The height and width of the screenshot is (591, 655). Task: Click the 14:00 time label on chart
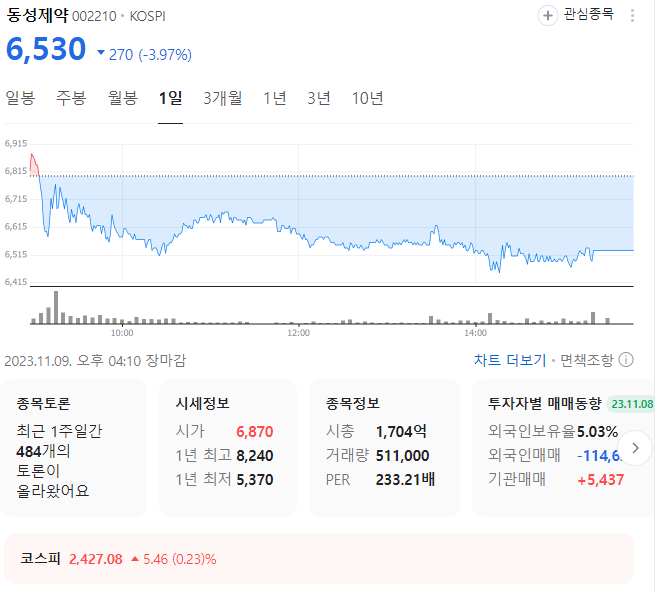475,333
